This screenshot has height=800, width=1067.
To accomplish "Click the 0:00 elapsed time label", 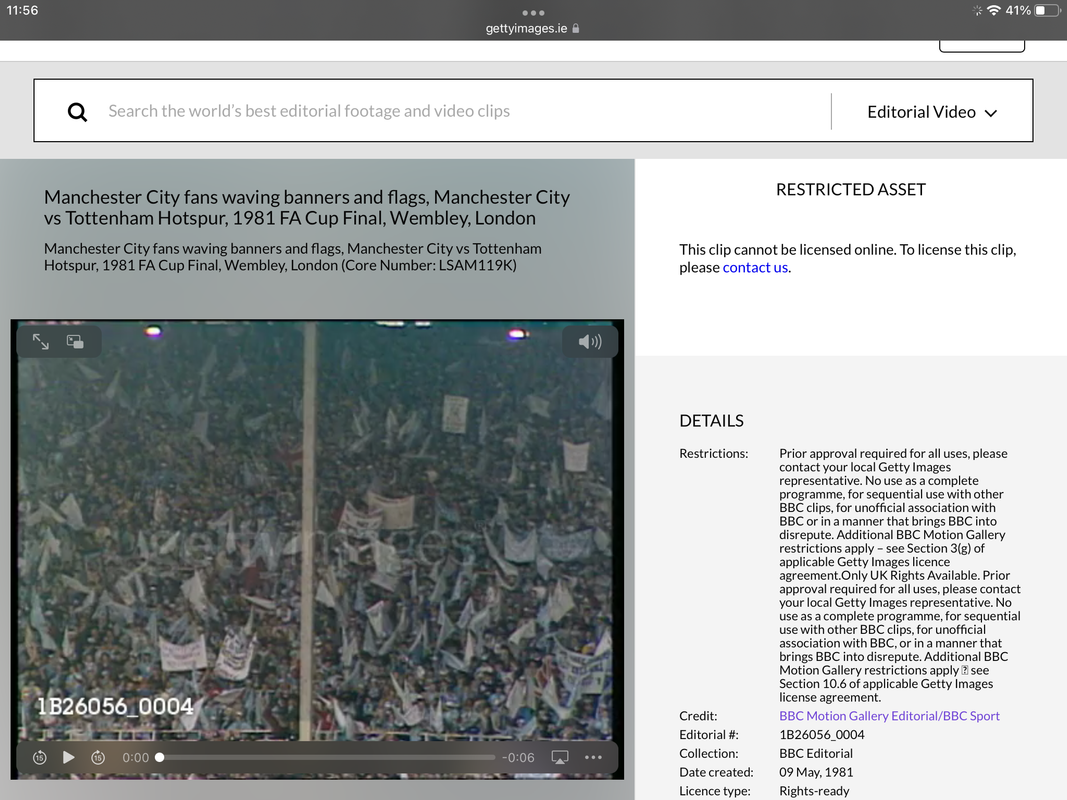I will click(x=135, y=757).
